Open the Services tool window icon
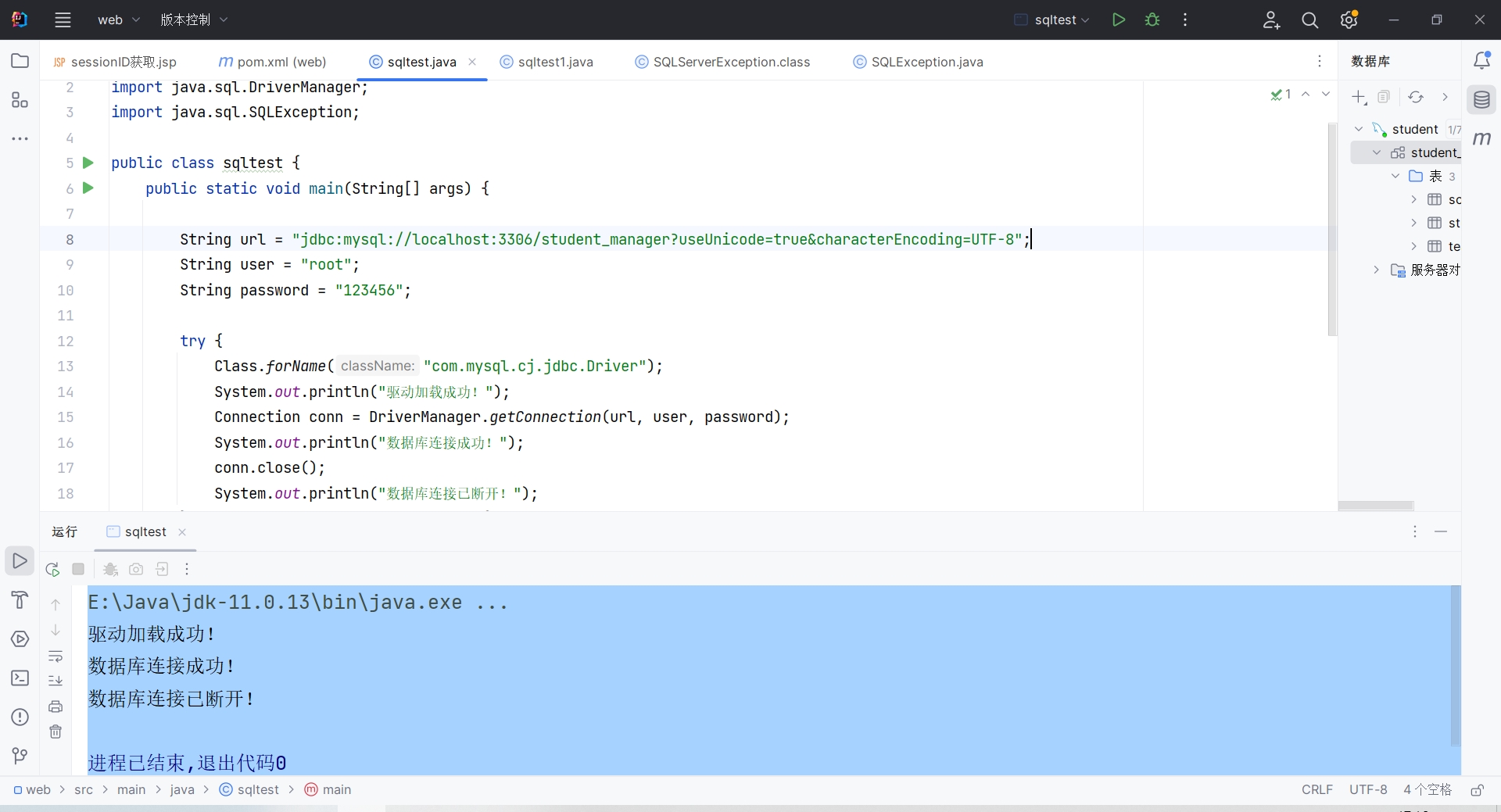This screenshot has width=1501, height=812. (20, 639)
